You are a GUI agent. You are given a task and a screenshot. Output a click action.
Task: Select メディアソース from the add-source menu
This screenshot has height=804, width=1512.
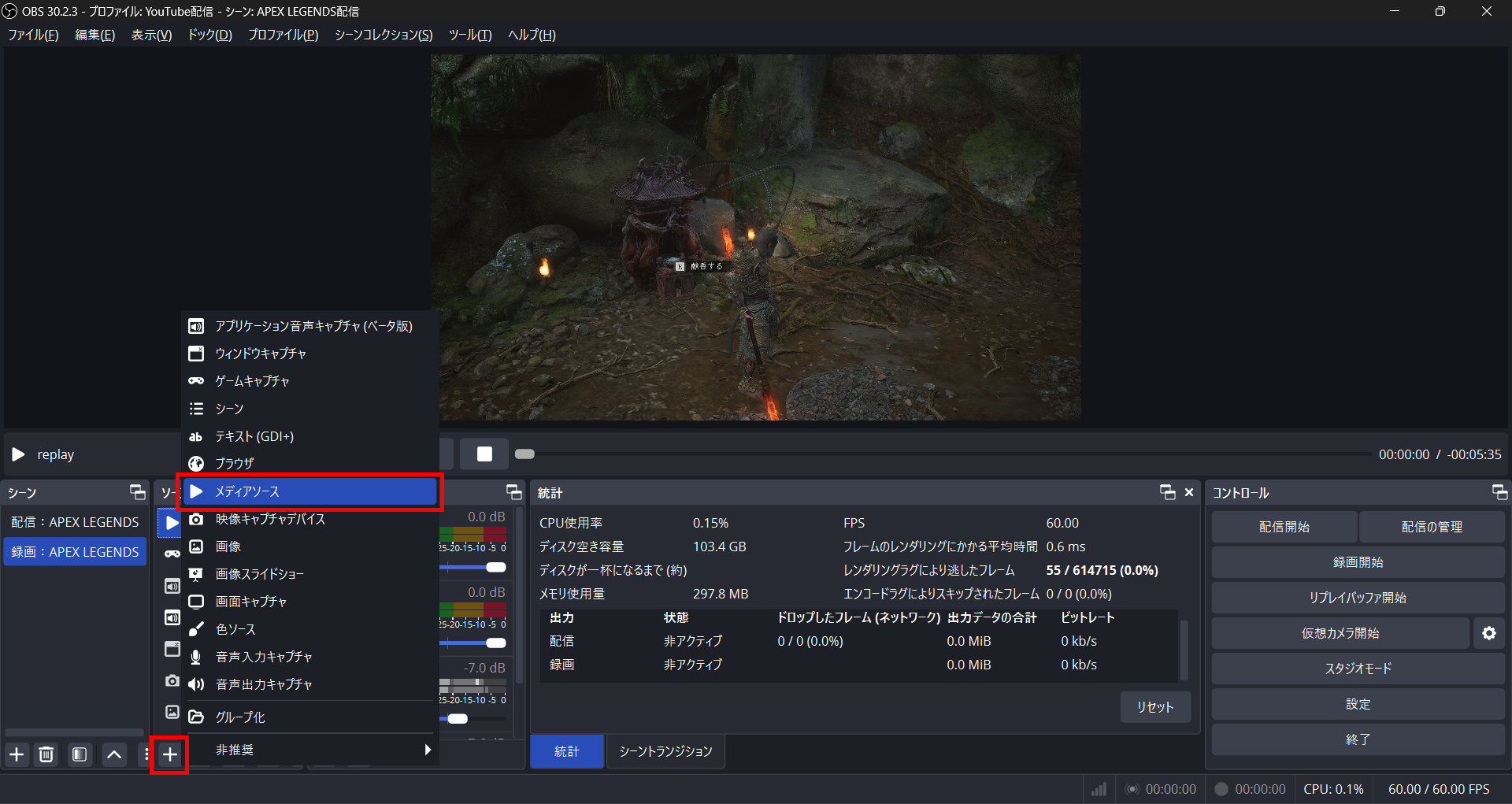310,491
